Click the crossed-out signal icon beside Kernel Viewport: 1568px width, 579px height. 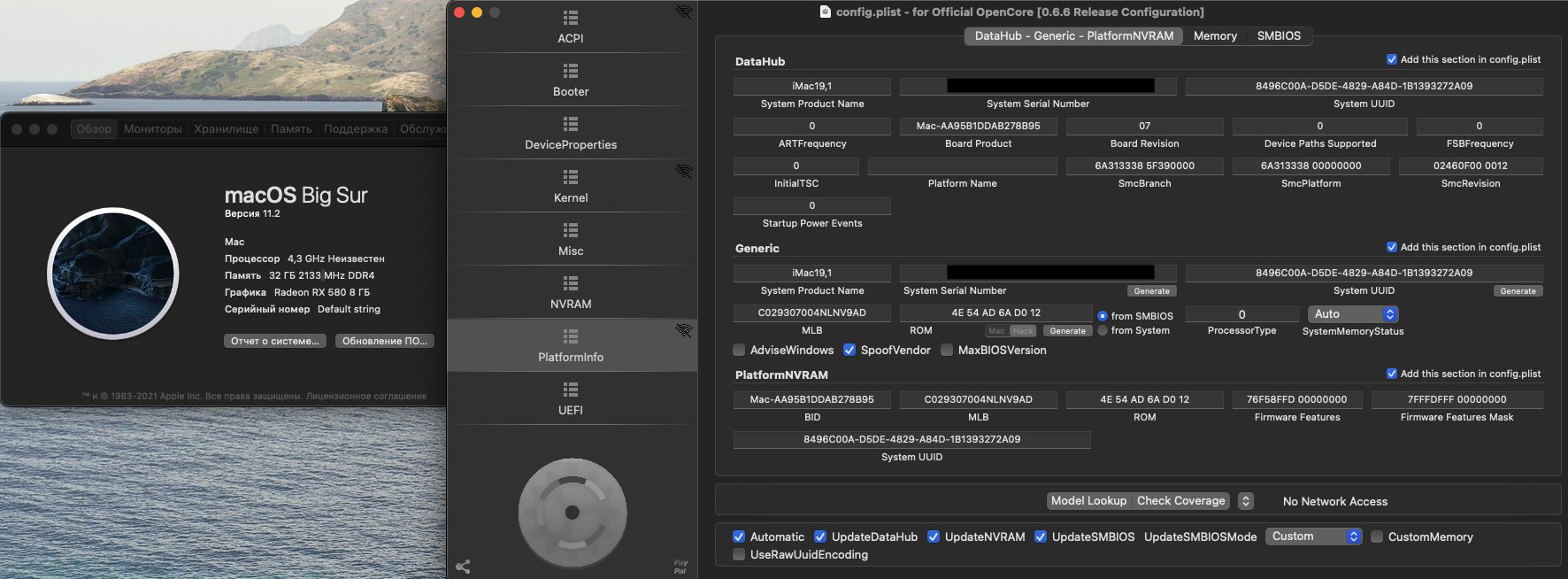[684, 171]
